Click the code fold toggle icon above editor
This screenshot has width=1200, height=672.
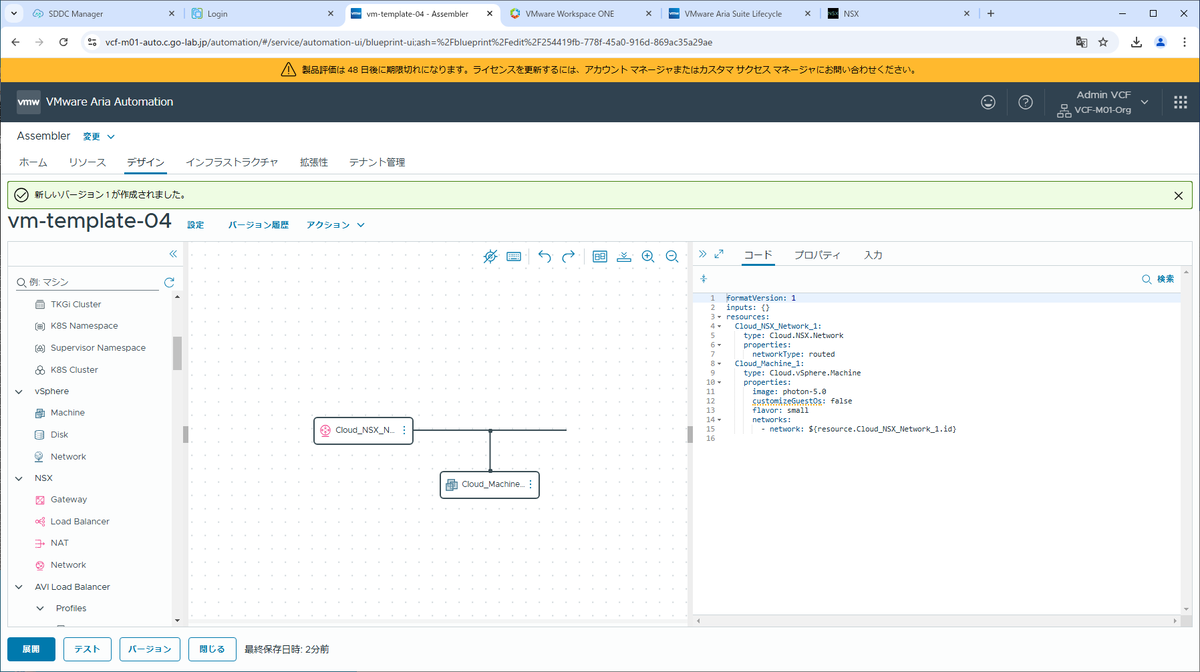tap(703, 278)
